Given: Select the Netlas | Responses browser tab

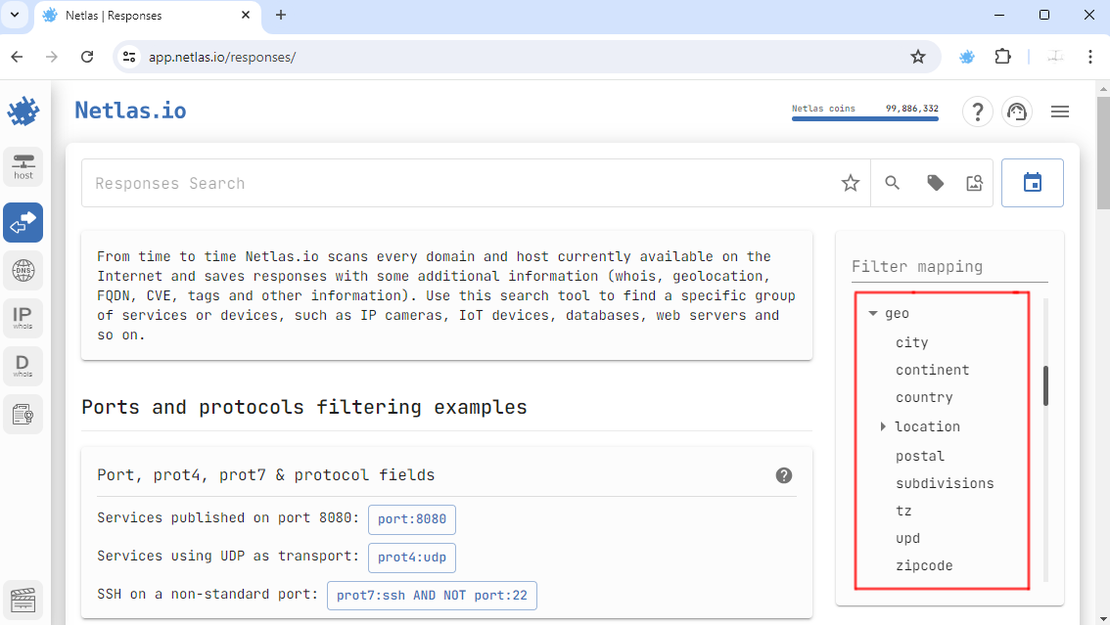Looking at the screenshot, I should coord(140,15).
